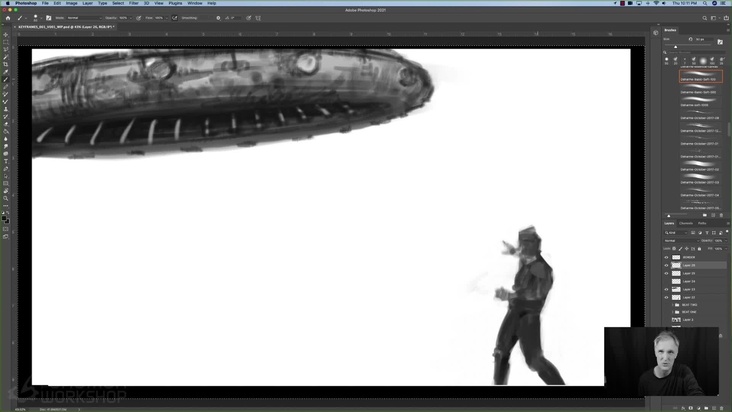Open brush settings folder icon in Brushes panel
This screenshot has height=412, width=732.
pyautogui.click(x=720, y=42)
